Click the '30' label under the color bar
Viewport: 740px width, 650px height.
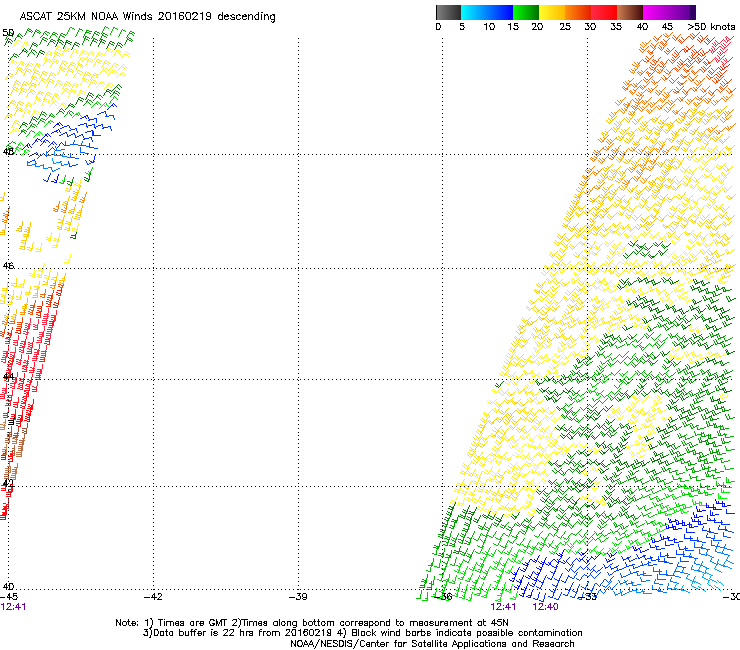590,27
